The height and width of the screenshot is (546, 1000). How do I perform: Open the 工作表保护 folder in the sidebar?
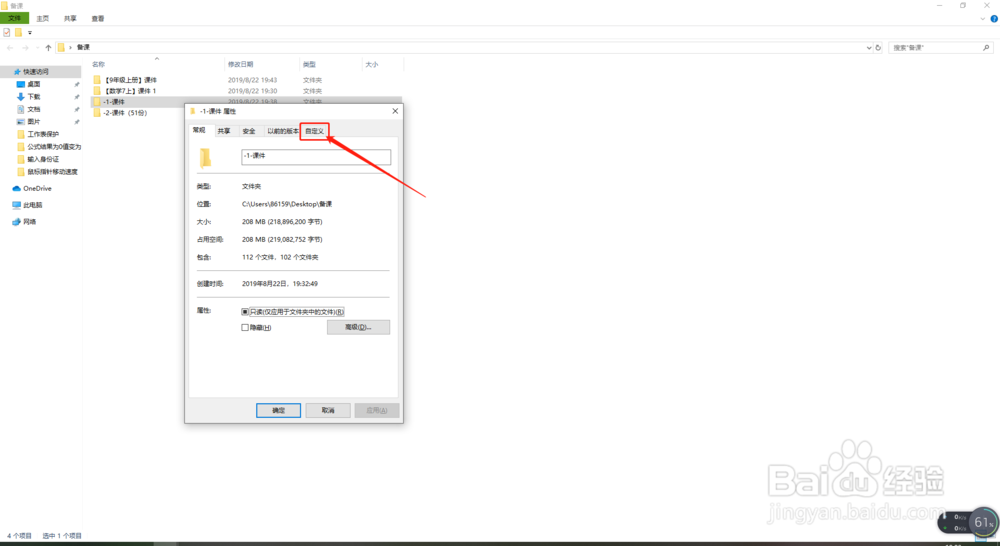click(x=43, y=135)
